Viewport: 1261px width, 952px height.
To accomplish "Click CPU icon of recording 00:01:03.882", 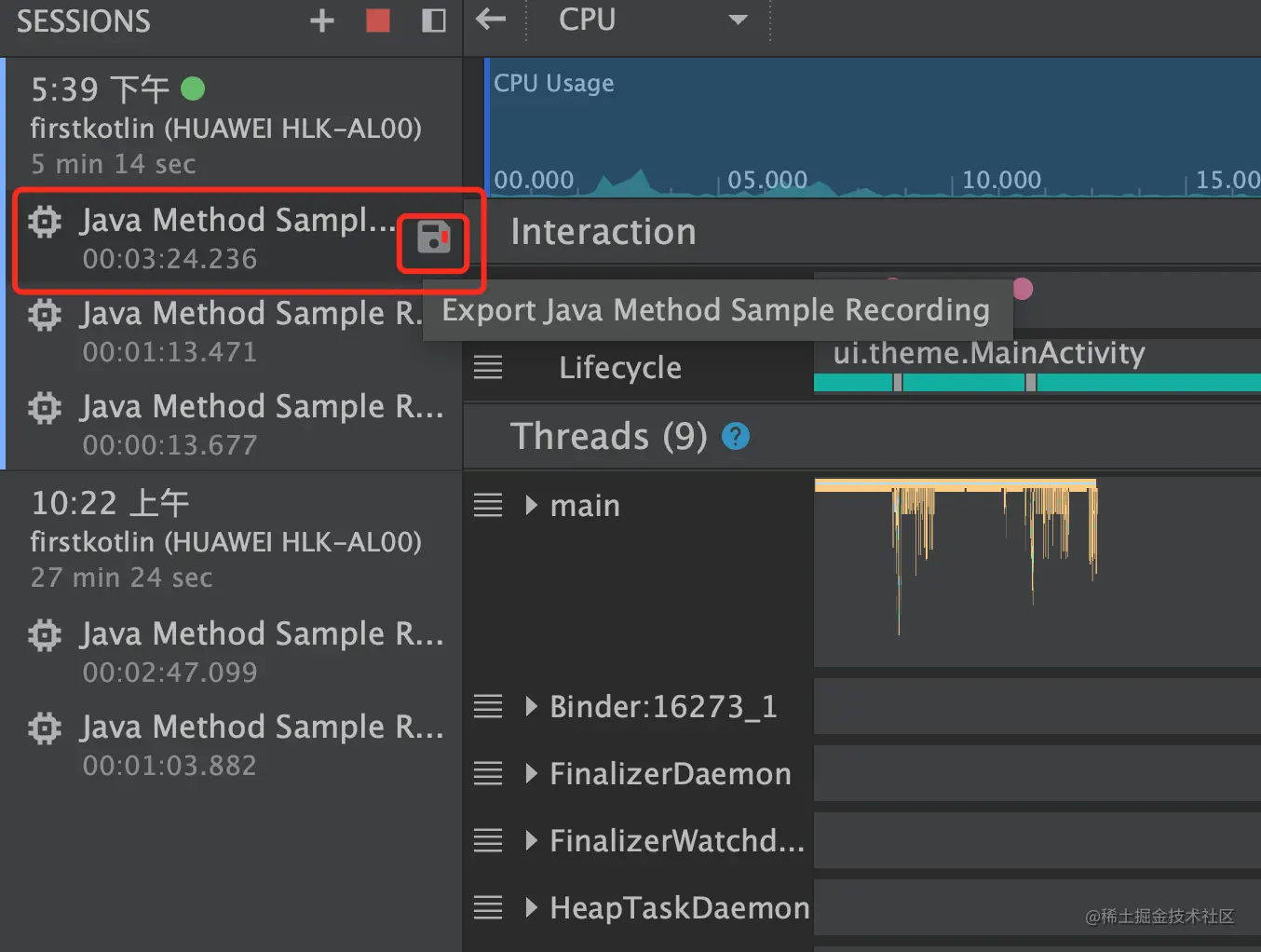I will click(45, 728).
